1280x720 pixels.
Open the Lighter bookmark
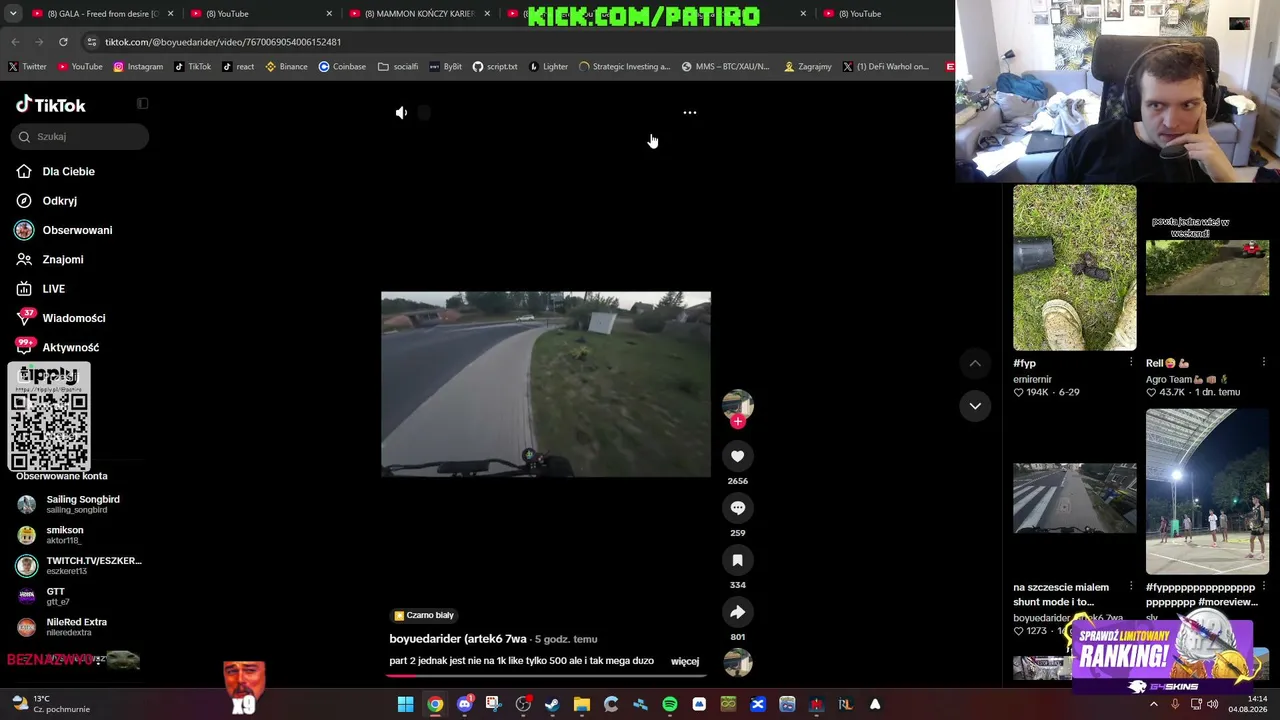[x=548, y=67]
